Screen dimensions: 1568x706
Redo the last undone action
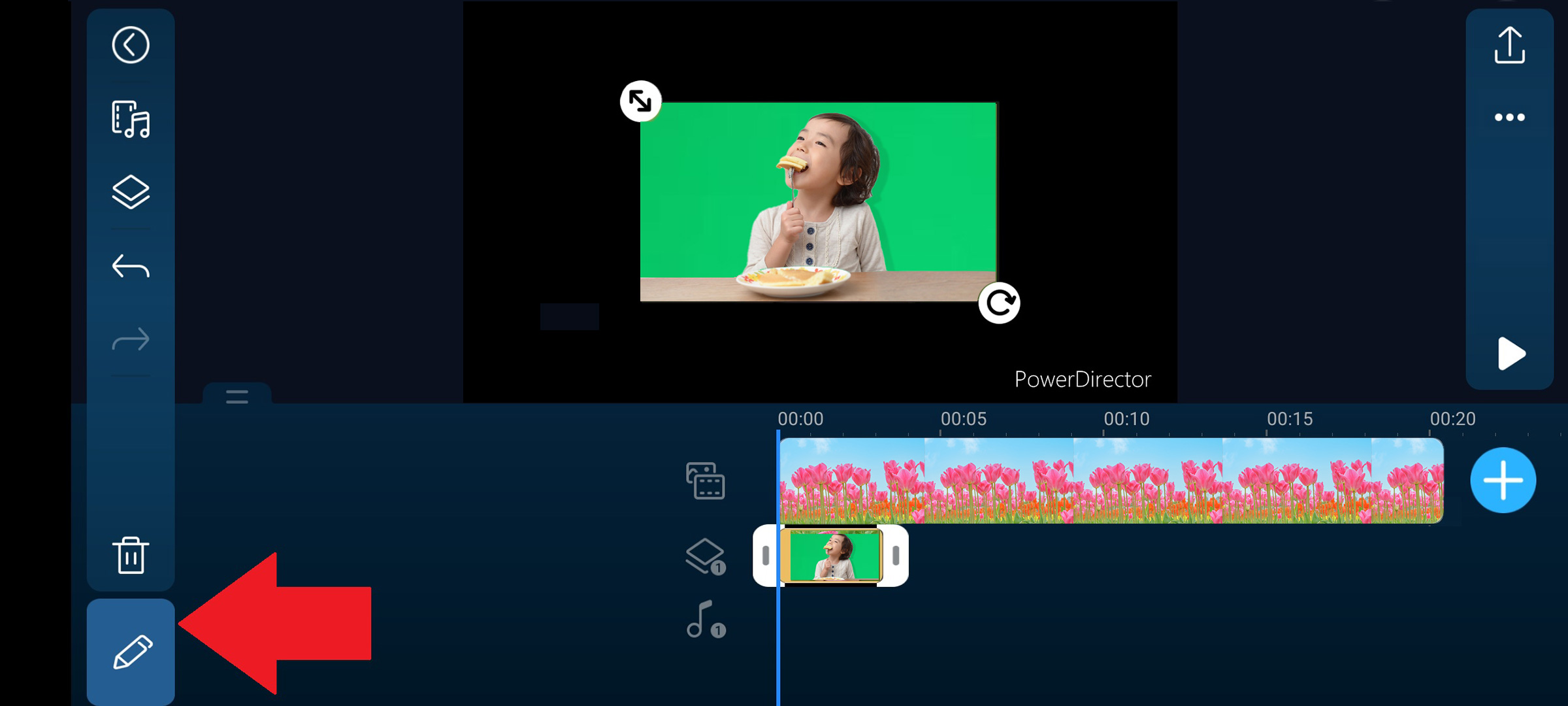pyautogui.click(x=131, y=339)
